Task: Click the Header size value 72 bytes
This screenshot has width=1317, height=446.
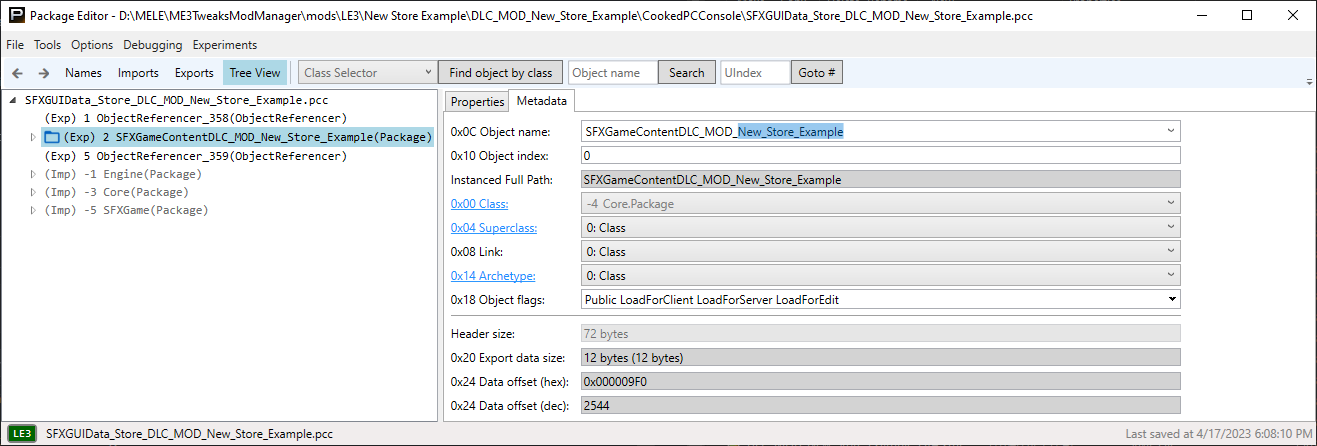Action: 881,334
